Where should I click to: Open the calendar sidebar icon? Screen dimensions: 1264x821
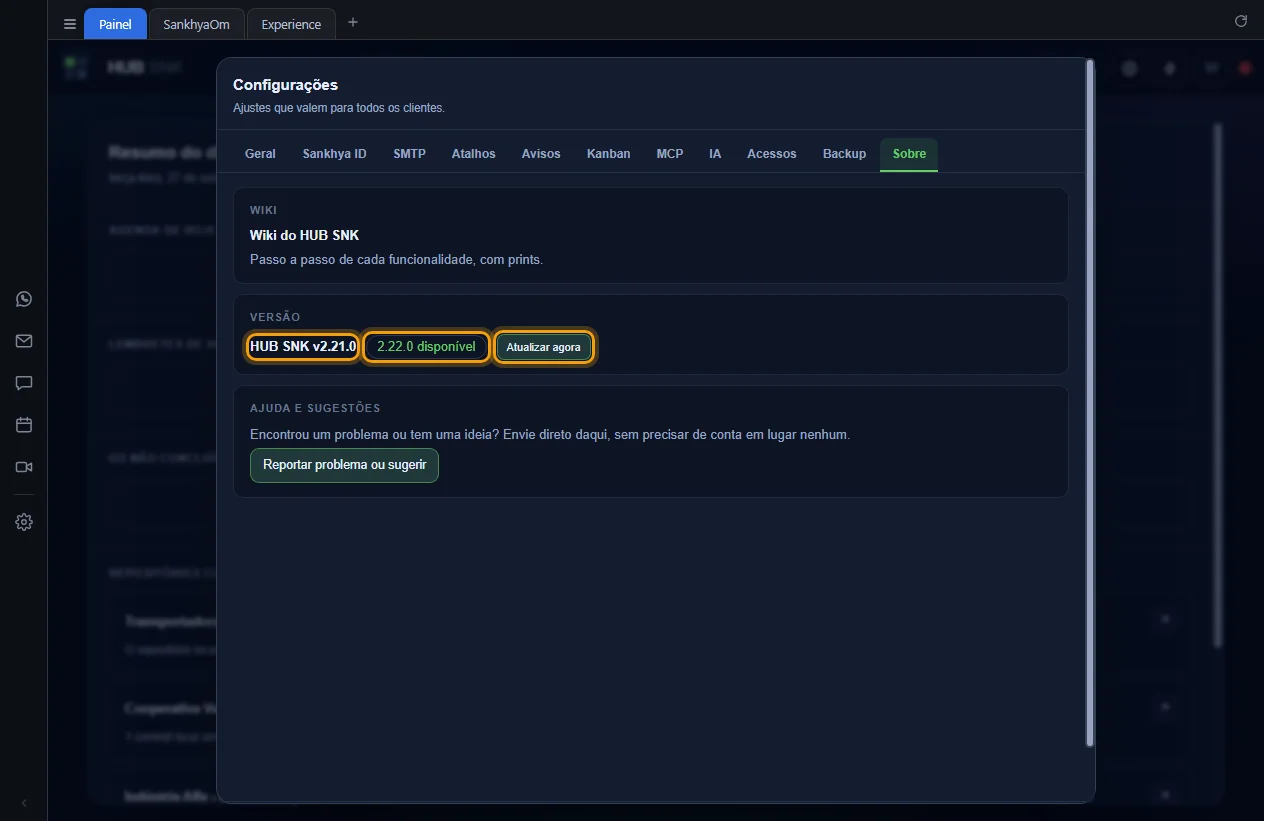click(x=24, y=425)
